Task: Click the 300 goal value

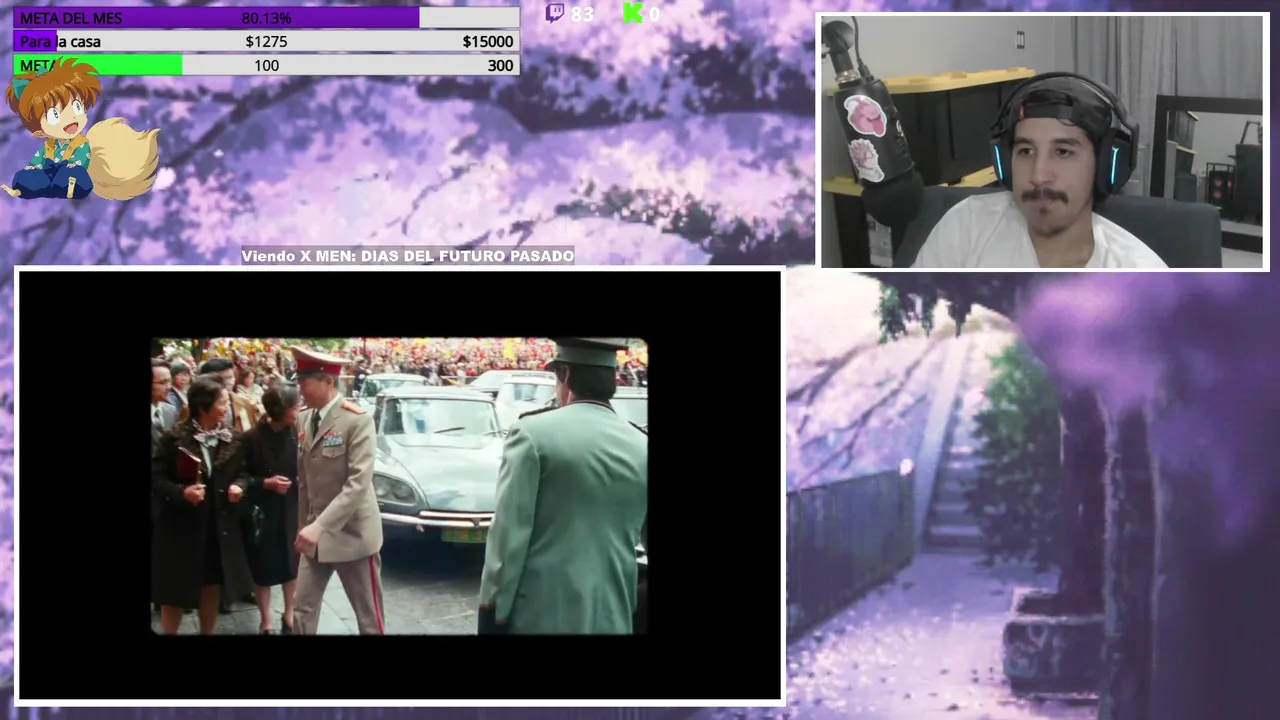Action: [x=500, y=65]
